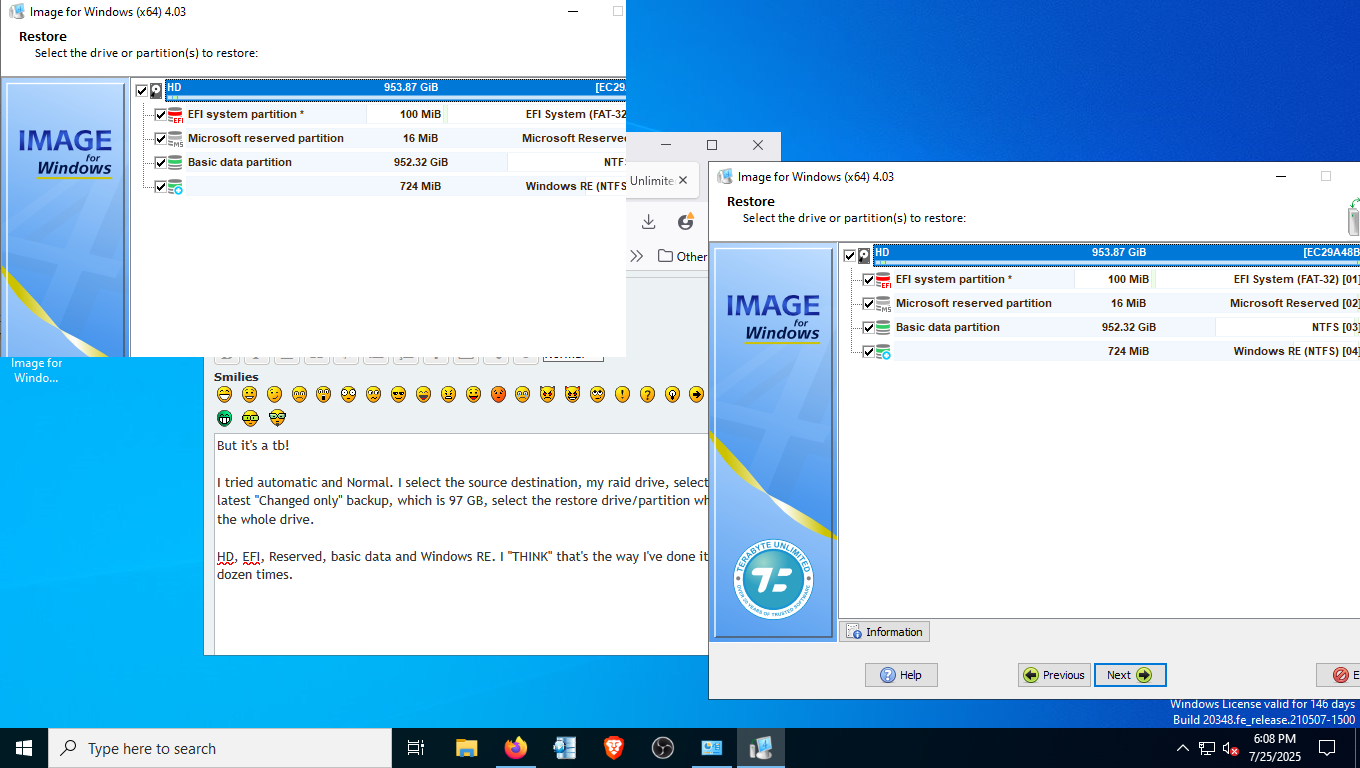
Task: Select the Windows RE (NTFS) [04] entry
Action: 1297,352
